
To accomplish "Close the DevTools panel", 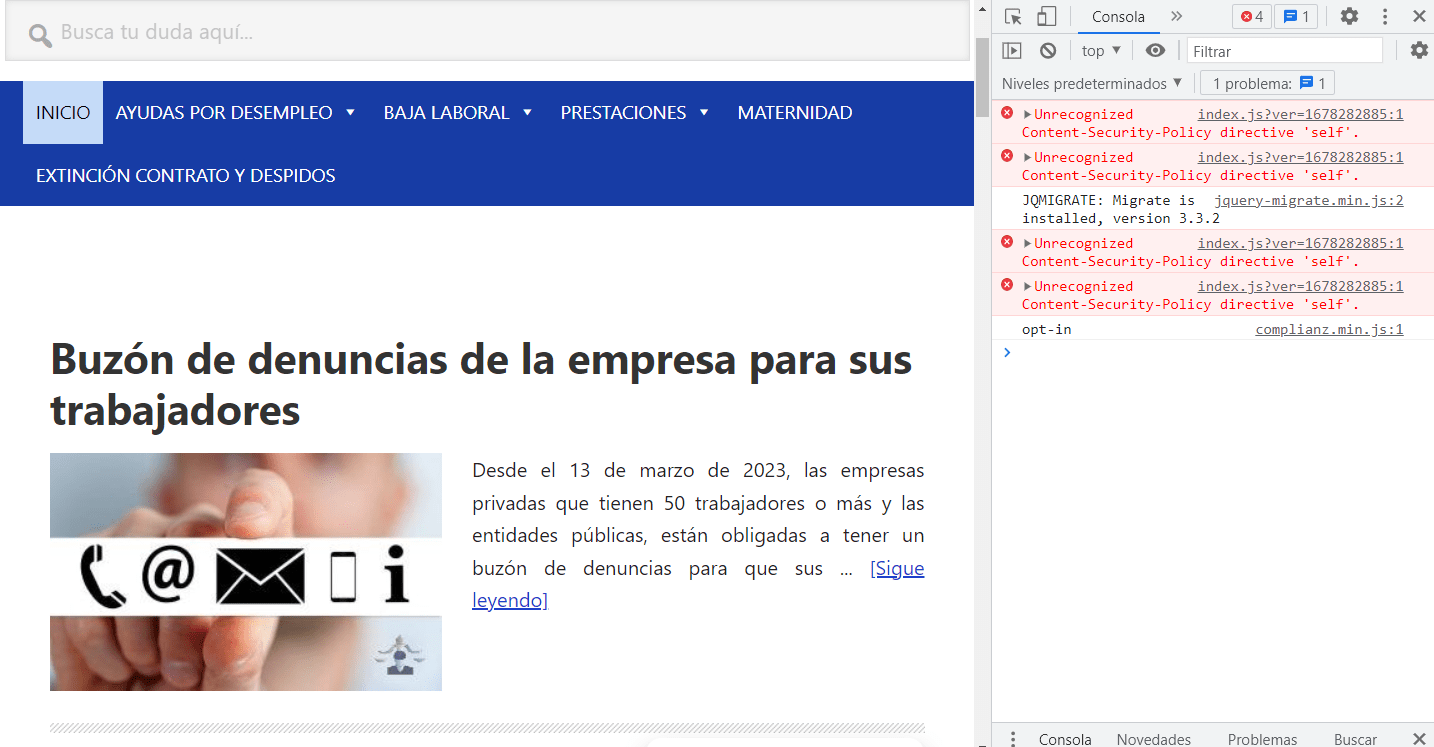I will click(x=1418, y=16).
